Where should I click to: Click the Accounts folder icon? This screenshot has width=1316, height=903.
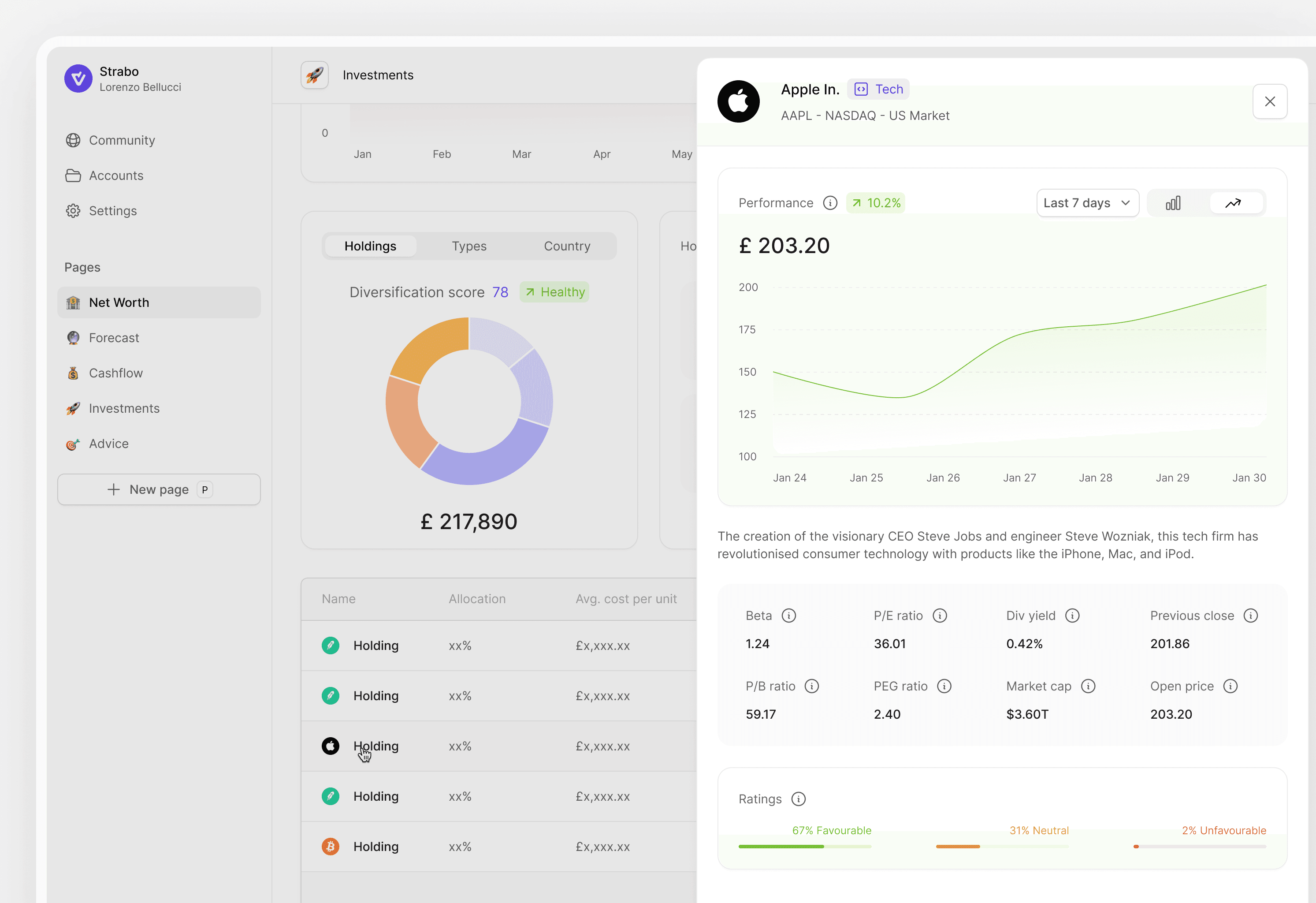tap(73, 175)
